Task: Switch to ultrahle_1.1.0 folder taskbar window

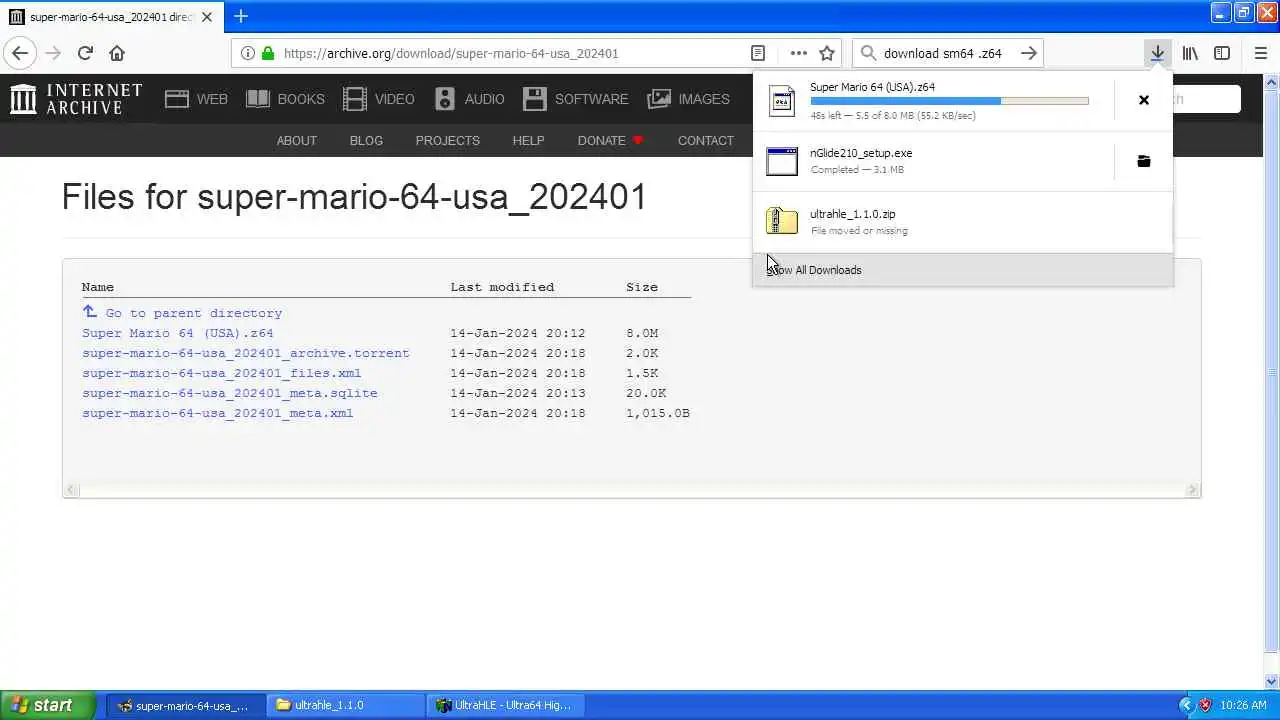Action: pyautogui.click(x=345, y=705)
